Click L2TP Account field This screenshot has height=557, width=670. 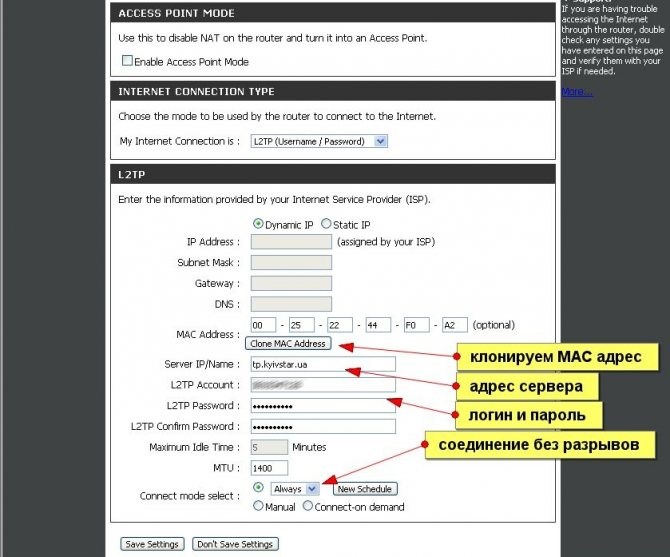click(x=323, y=385)
